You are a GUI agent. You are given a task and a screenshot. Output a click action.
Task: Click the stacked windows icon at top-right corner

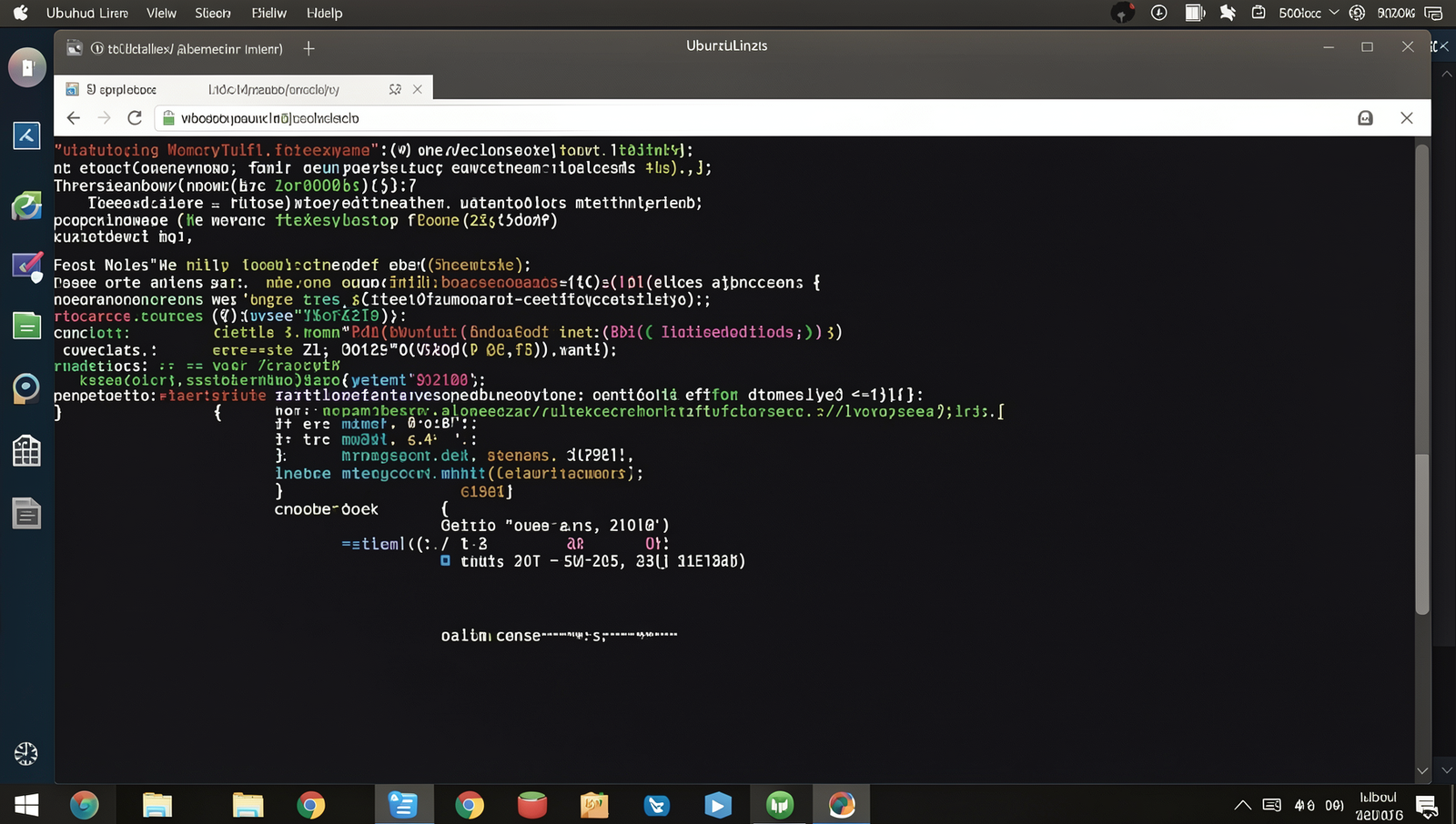click(1433, 13)
